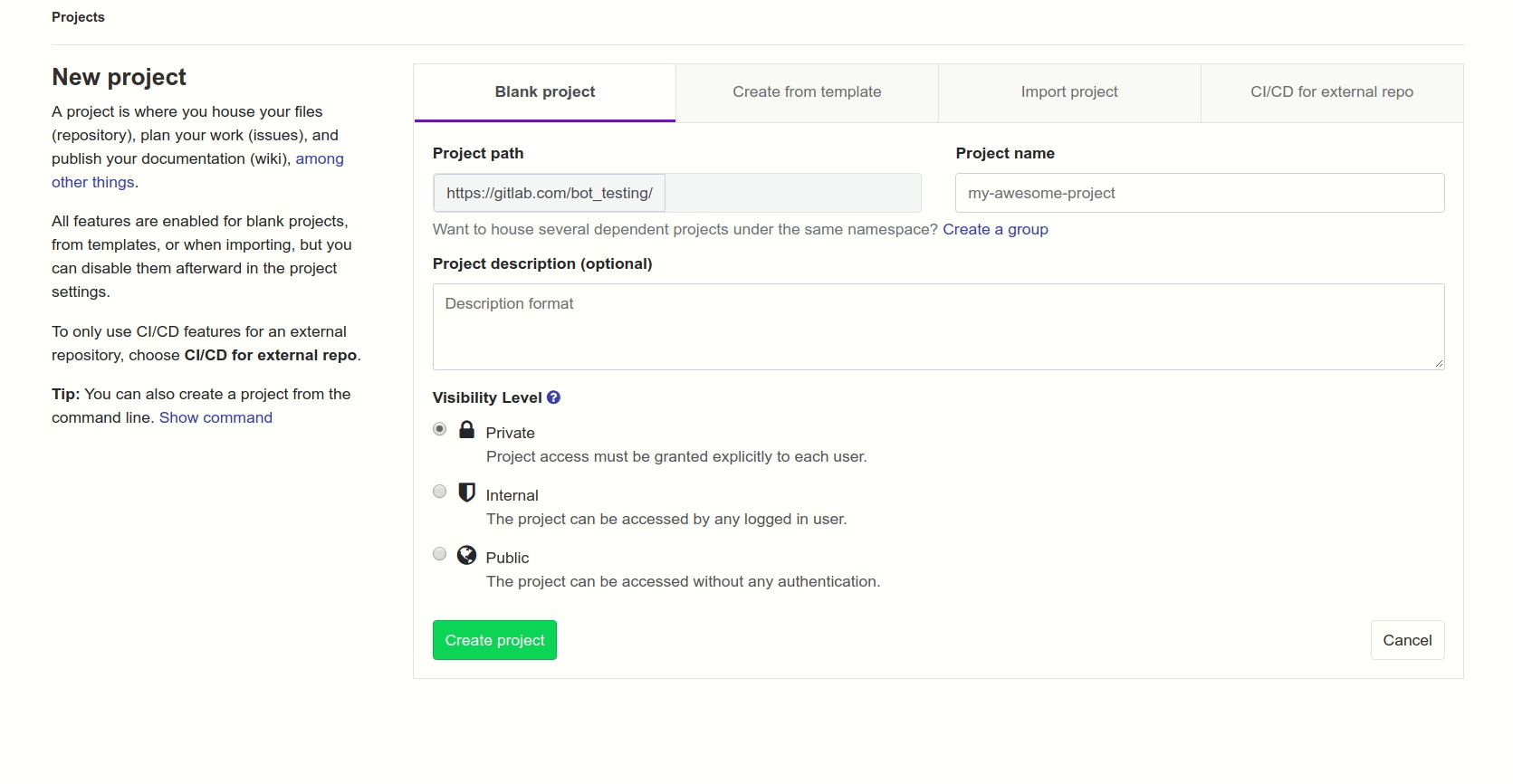Click the Private lock icon
Image resolution: width=1513 pixels, height=784 pixels.
click(x=466, y=430)
